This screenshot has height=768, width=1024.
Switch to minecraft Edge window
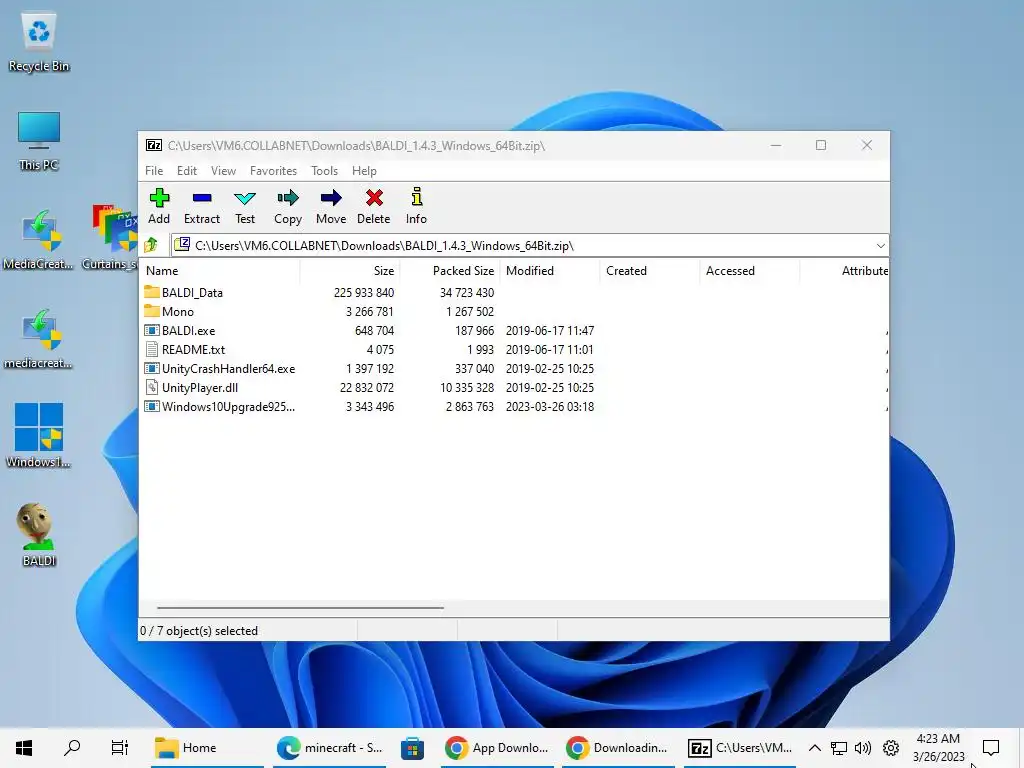point(328,747)
